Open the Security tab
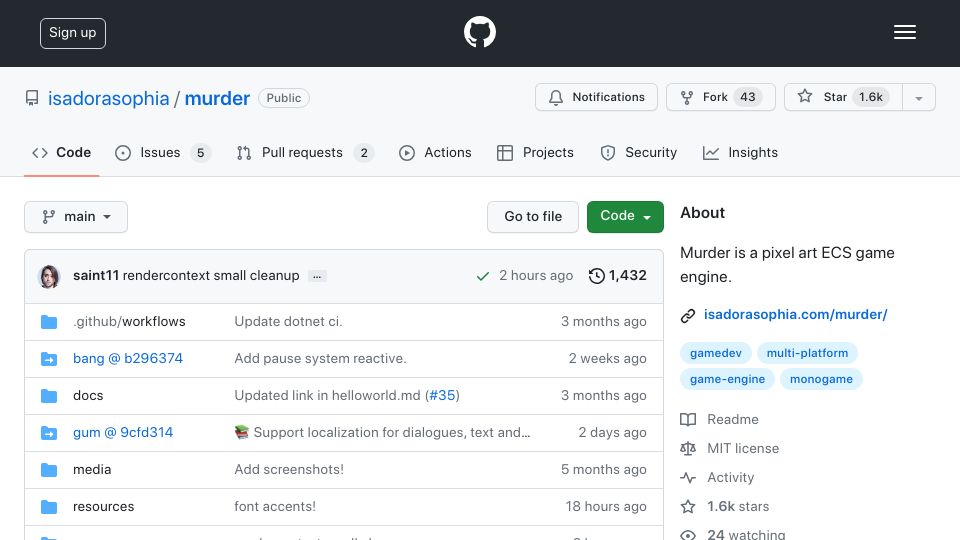 pos(639,152)
